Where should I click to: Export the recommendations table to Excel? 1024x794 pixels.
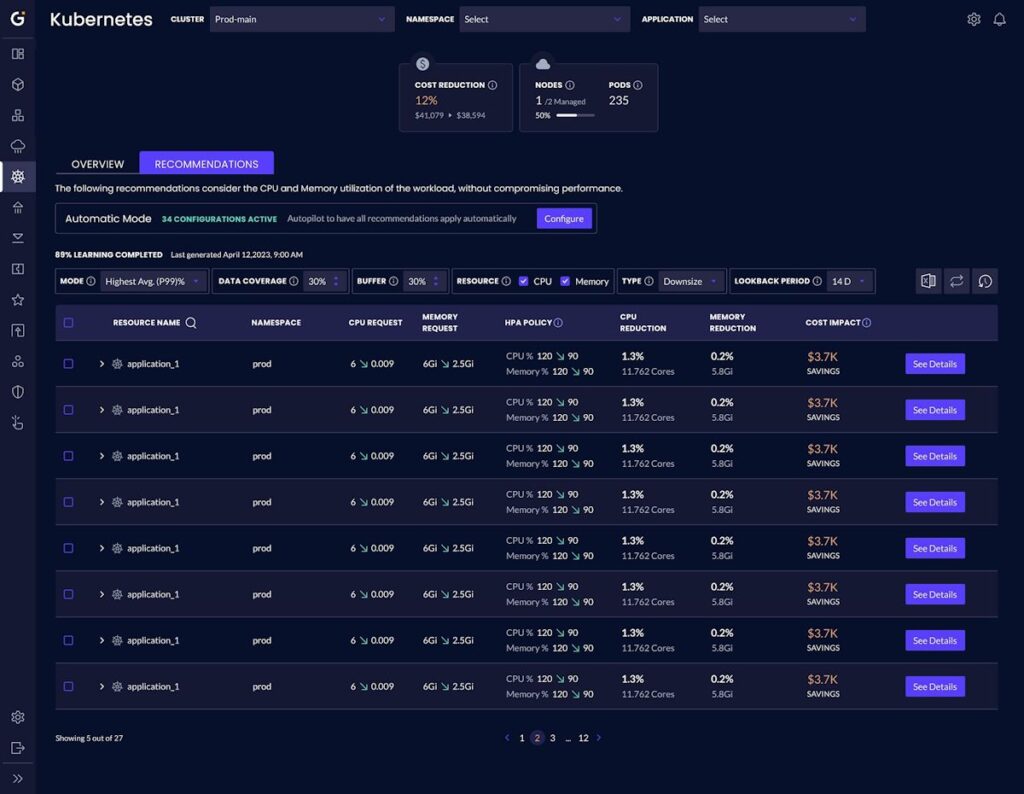[x=927, y=281]
